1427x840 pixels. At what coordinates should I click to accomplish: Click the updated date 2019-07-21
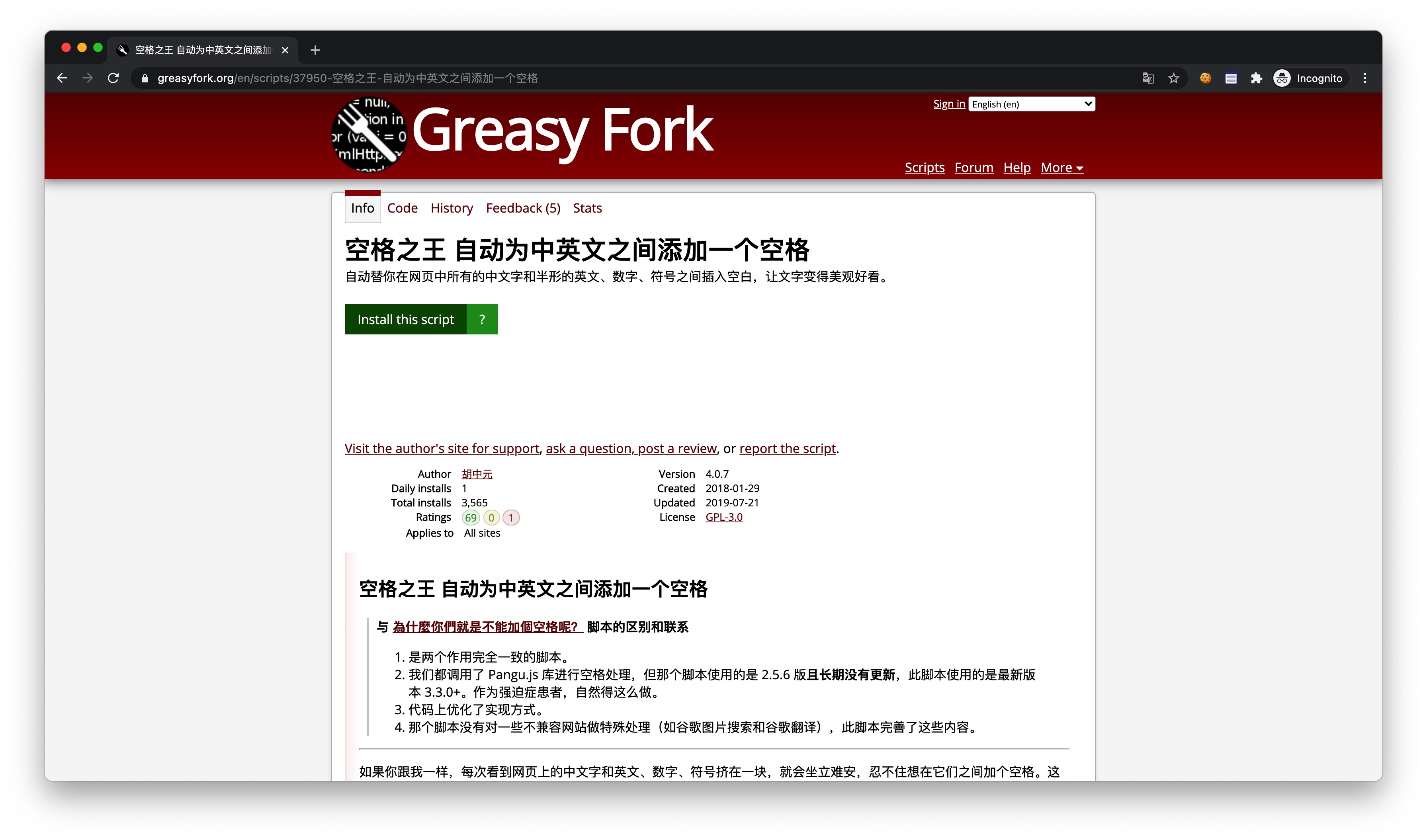click(732, 503)
